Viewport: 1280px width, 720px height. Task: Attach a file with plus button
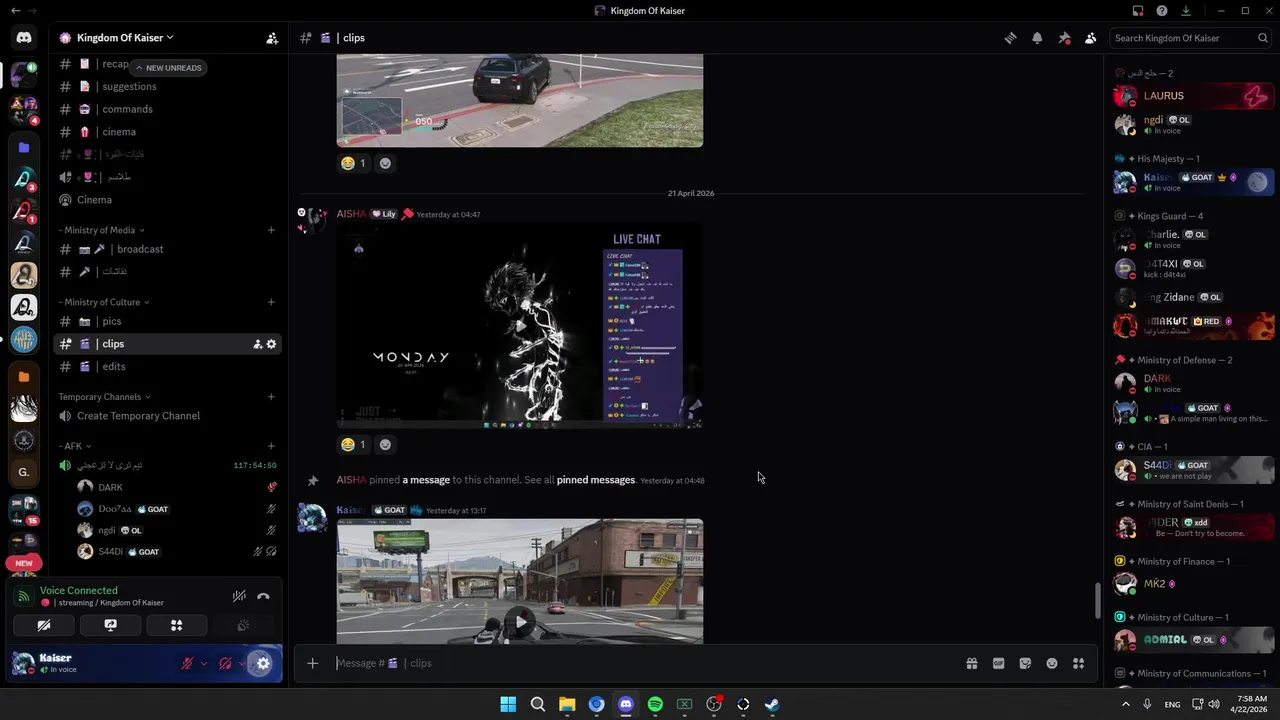[312, 663]
